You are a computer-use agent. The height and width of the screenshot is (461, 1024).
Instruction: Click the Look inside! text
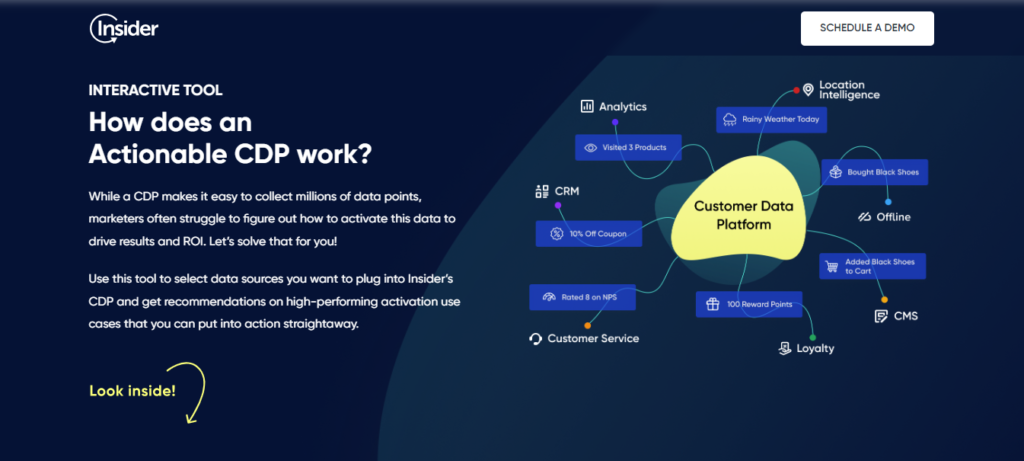(x=133, y=391)
